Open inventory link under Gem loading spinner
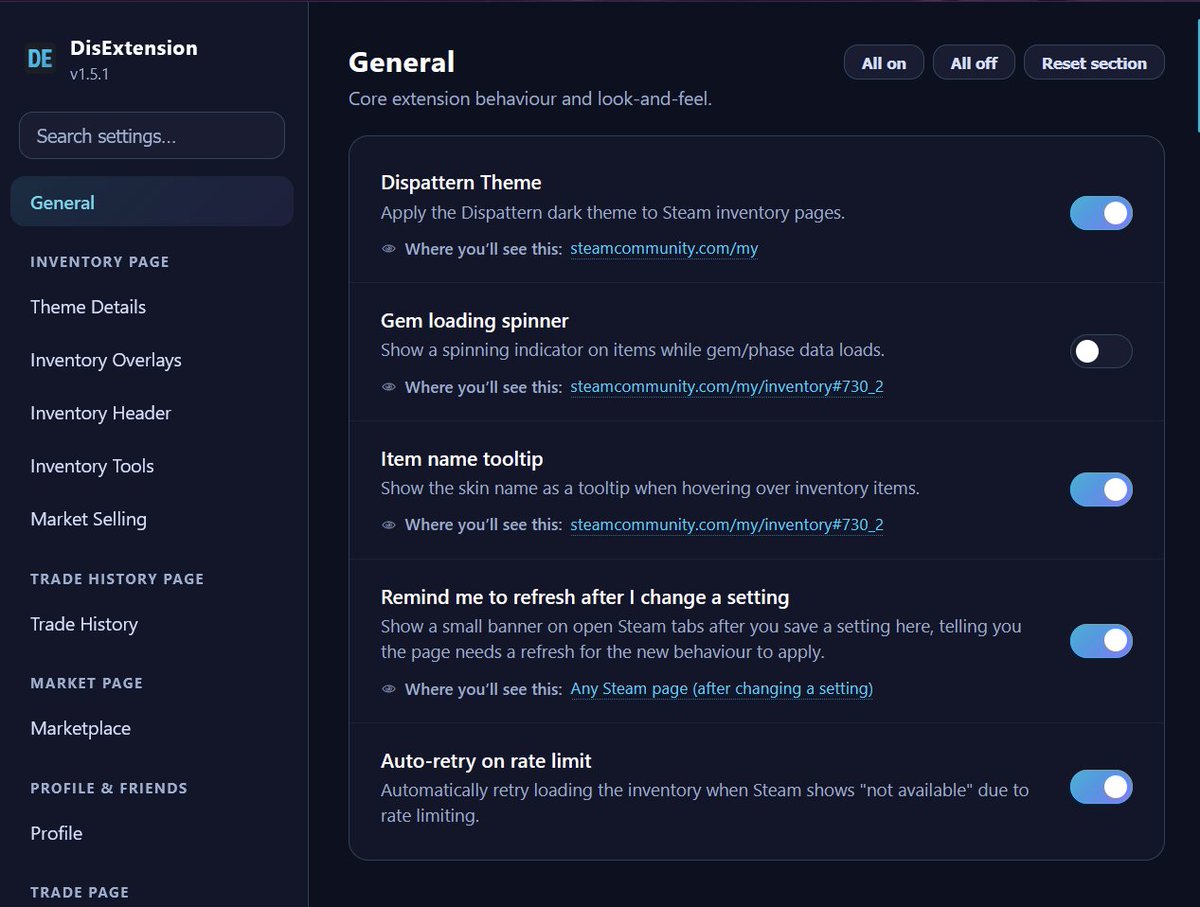Screen dimensions: 1200x907 727,387
